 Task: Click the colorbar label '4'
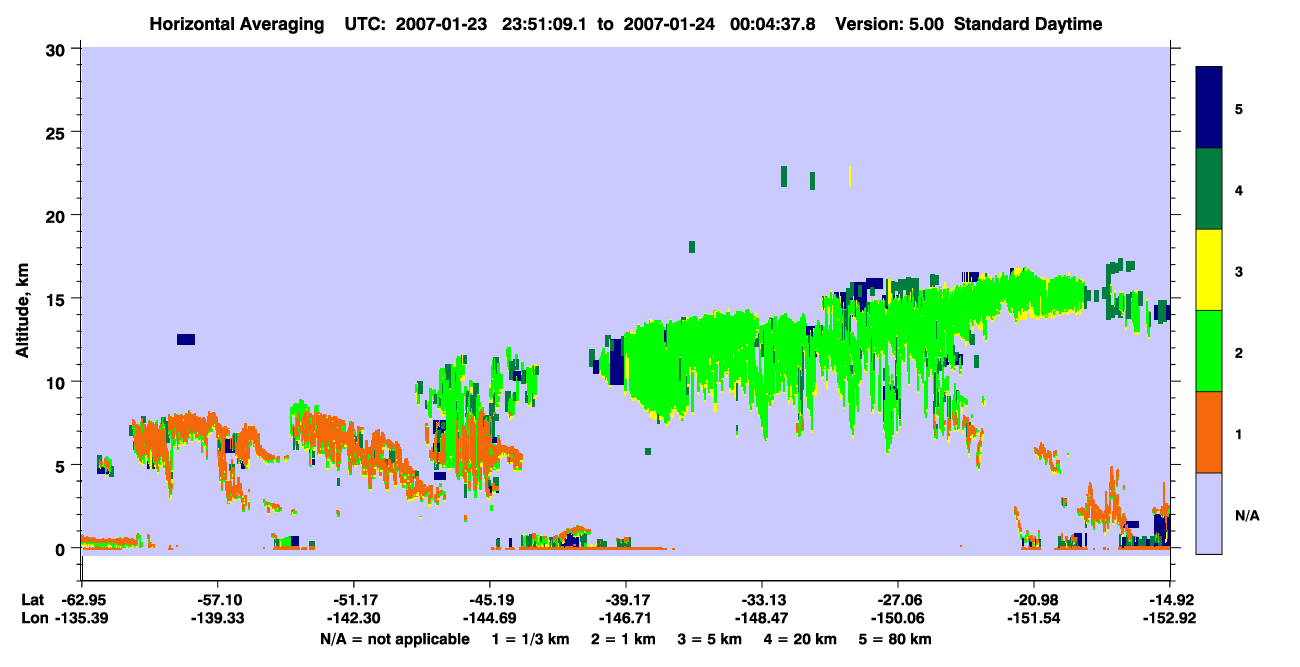click(1239, 190)
